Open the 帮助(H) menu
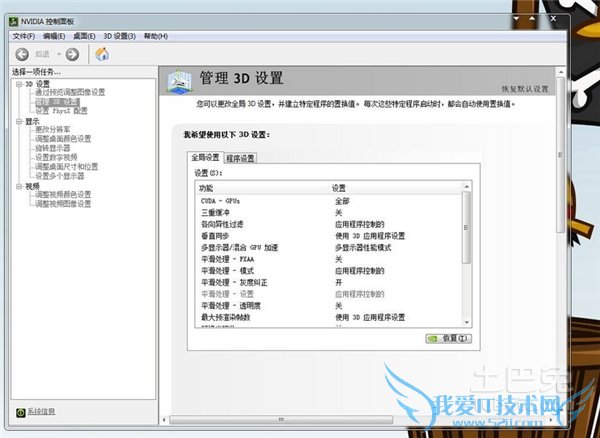Screen dimensions: 600x438 tap(156, 36)
